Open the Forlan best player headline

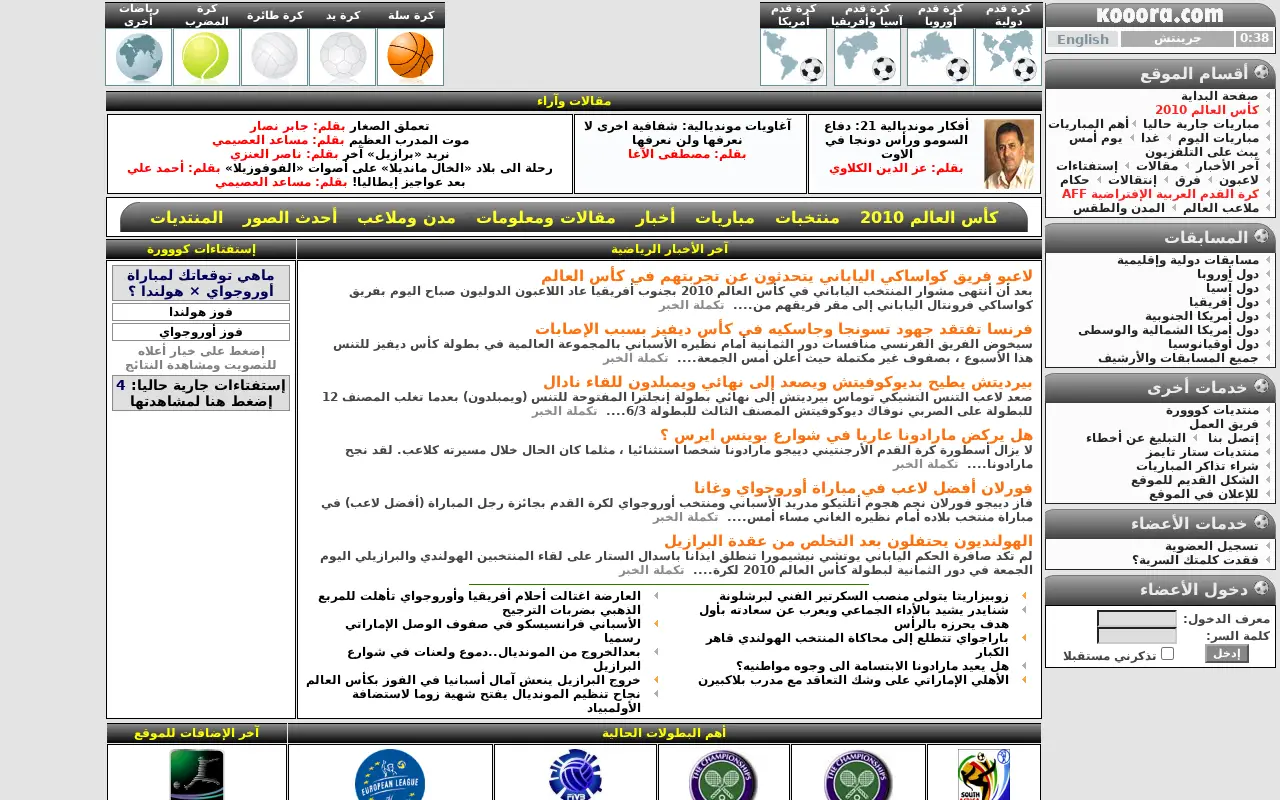tap(863, 488)
